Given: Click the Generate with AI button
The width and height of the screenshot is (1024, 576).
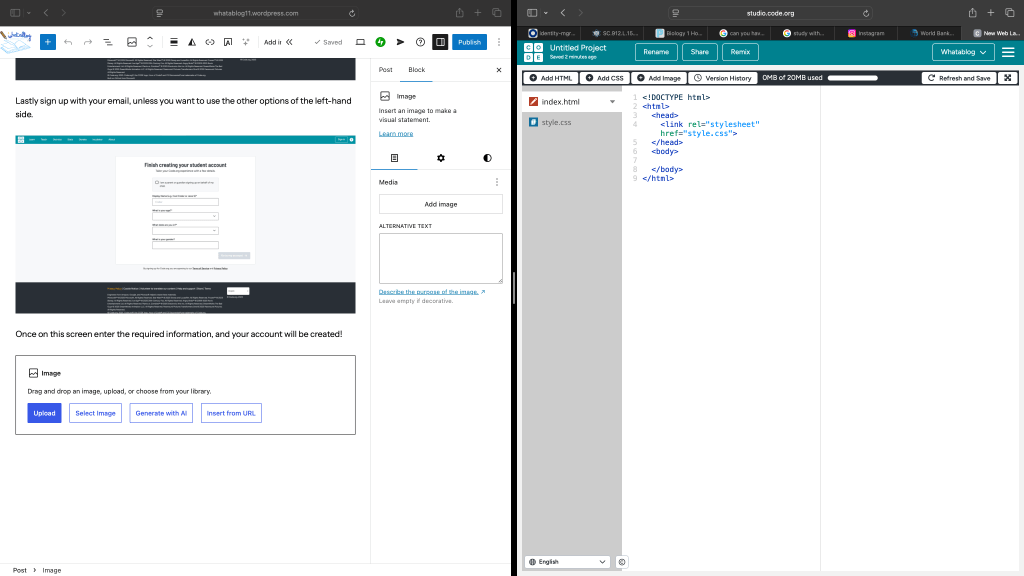Looking at the screenshot, I should 161,413.
